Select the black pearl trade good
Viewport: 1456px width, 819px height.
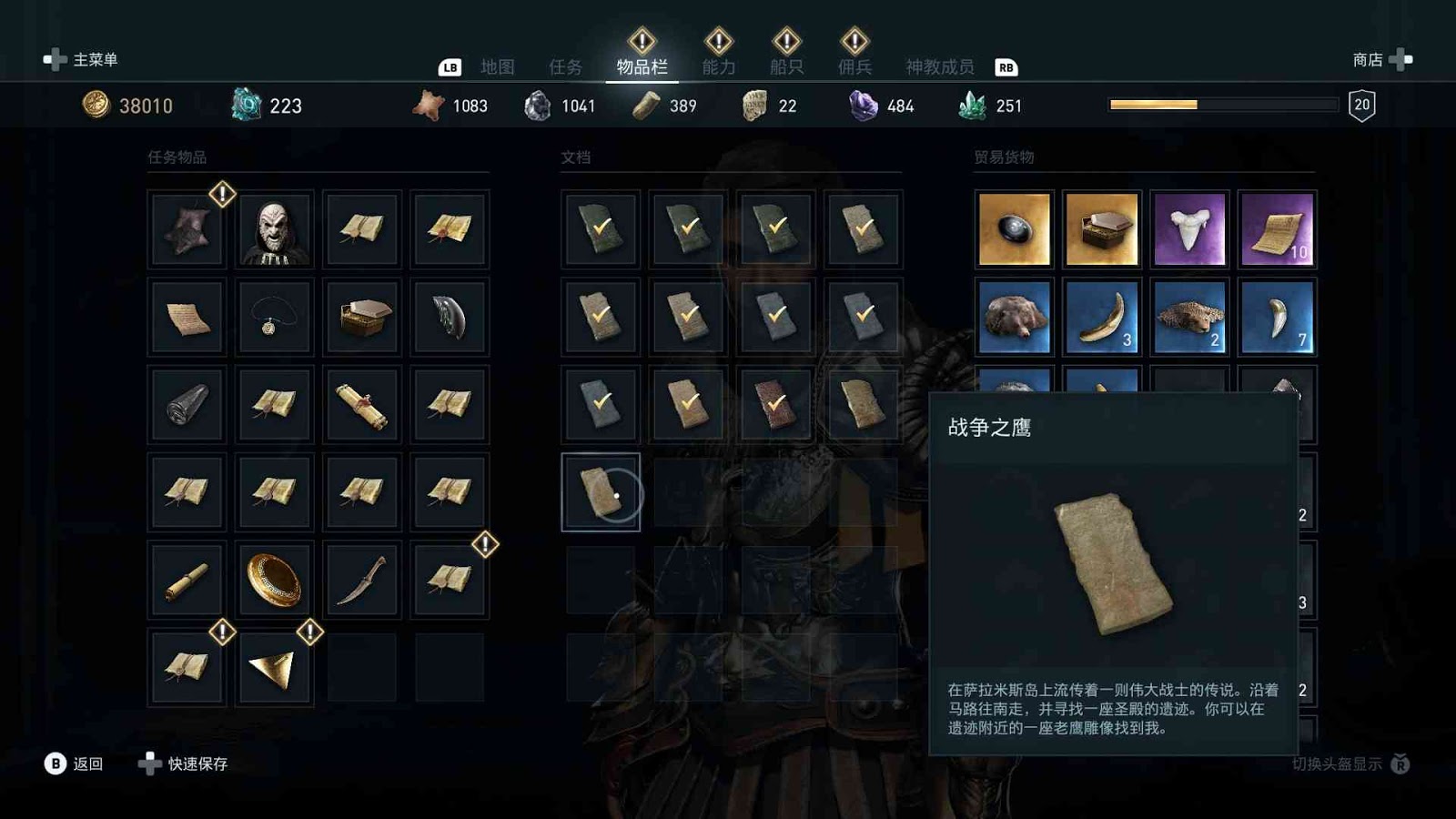click(1014, 229)
